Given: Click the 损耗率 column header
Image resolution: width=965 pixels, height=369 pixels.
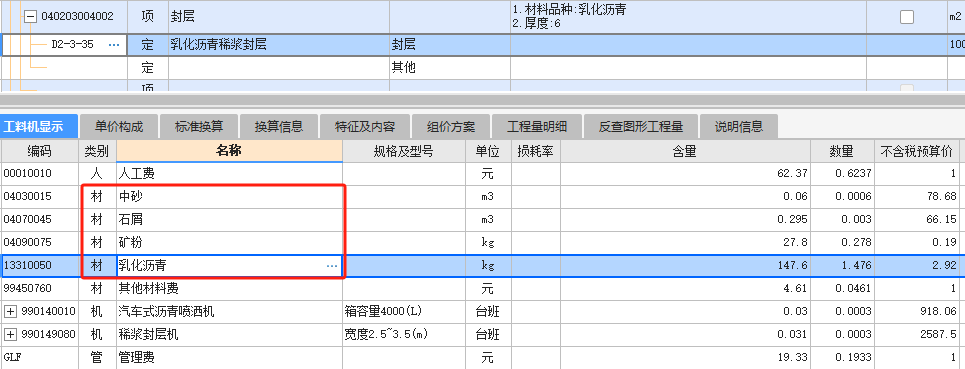Looking at the screenshot, I should pyautogui.click(x=535, y=151).
